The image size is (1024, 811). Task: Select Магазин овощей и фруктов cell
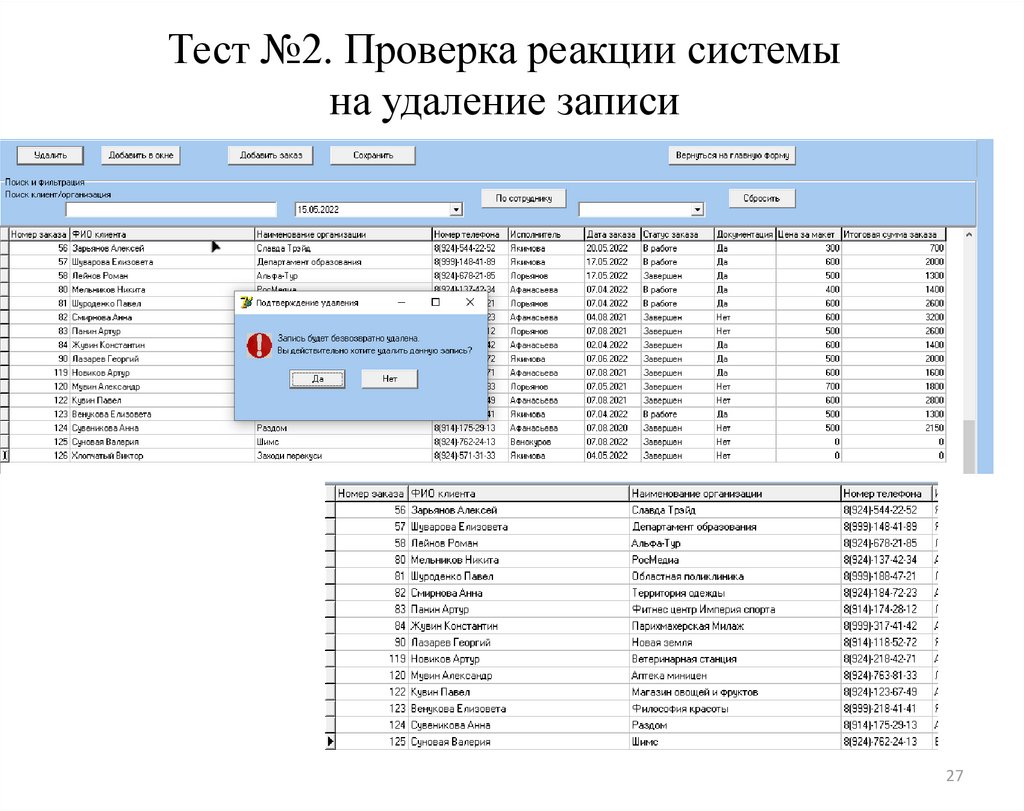735,692
